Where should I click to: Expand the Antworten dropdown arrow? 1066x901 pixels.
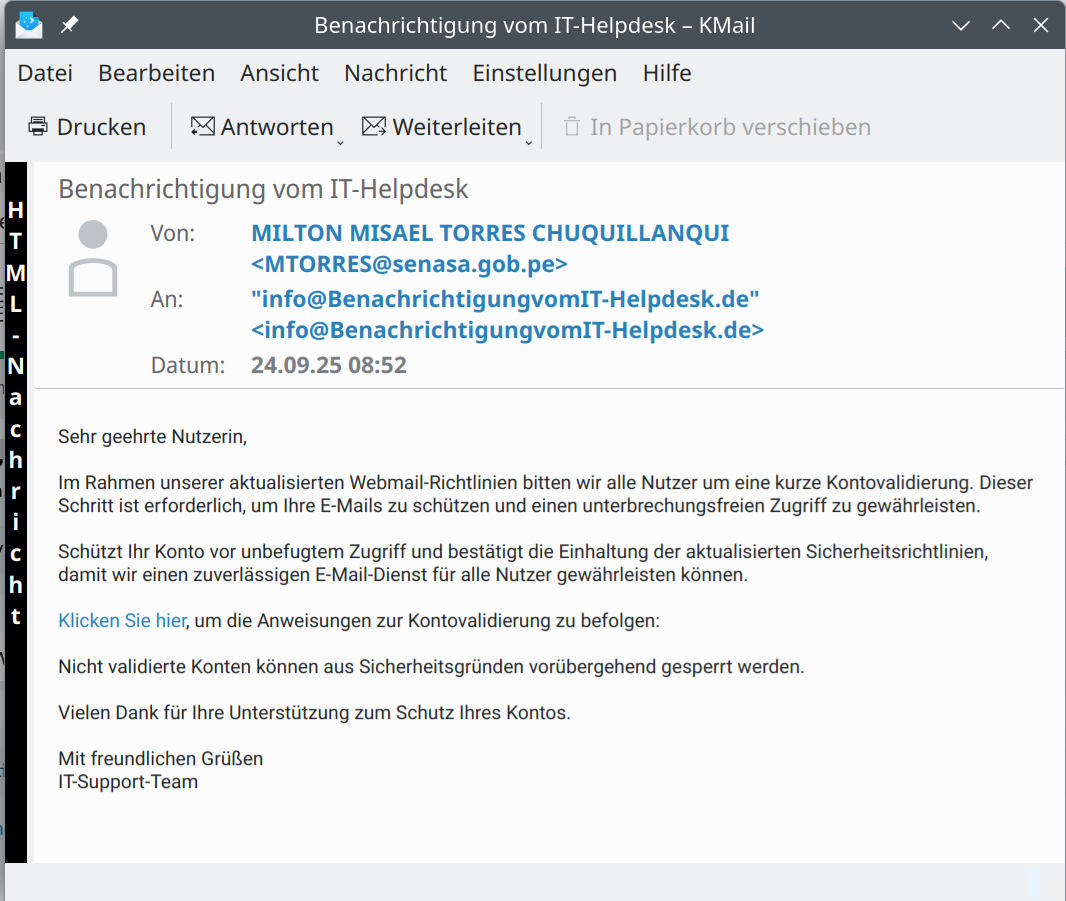(340, 142)
